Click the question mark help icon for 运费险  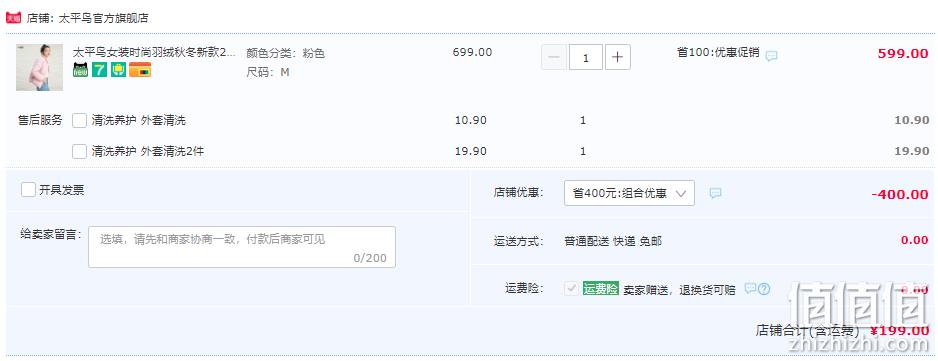[x=764, y=289]
